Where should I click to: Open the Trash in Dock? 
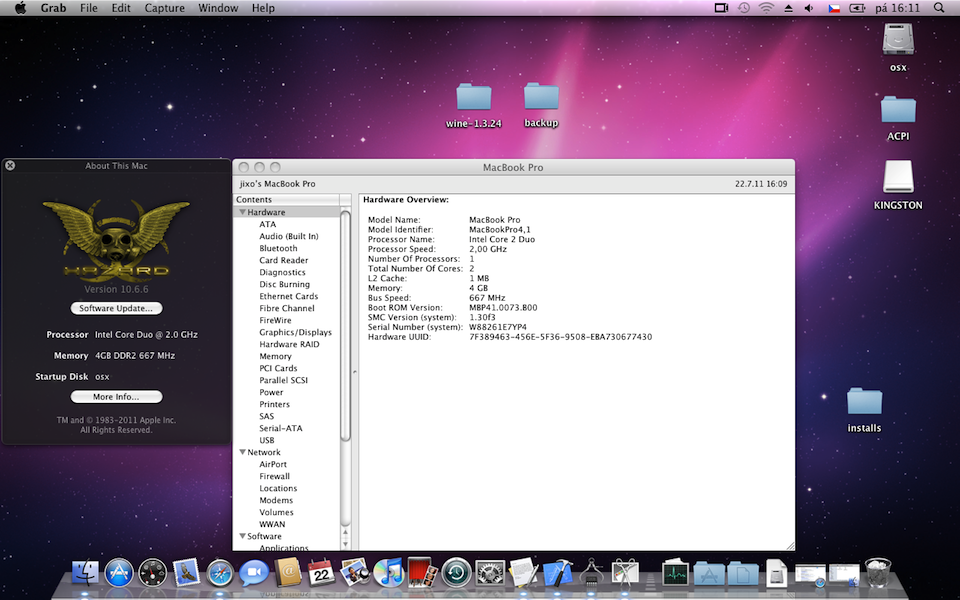[x=878, y=573]
